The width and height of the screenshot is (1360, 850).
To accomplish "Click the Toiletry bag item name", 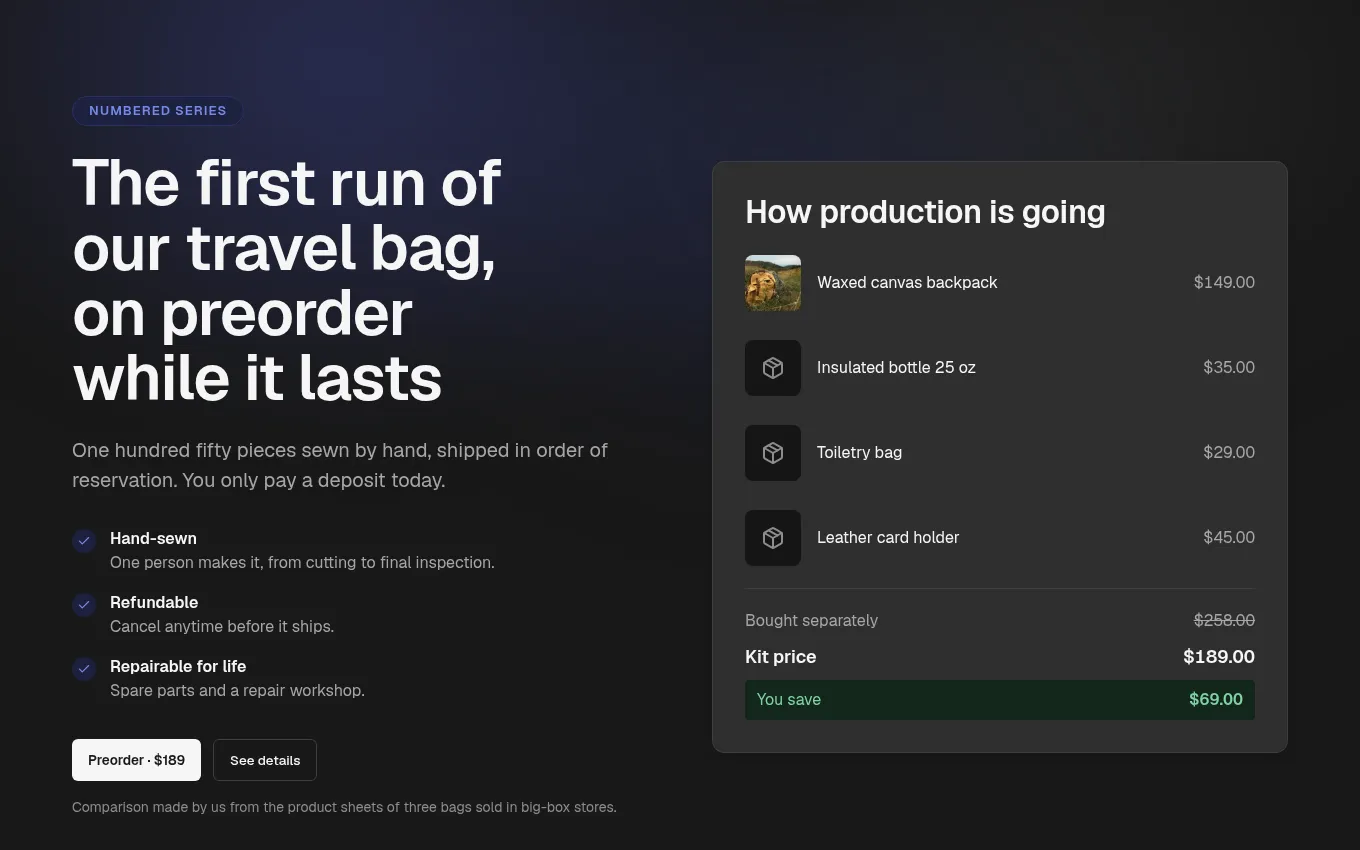I will 859,453.
